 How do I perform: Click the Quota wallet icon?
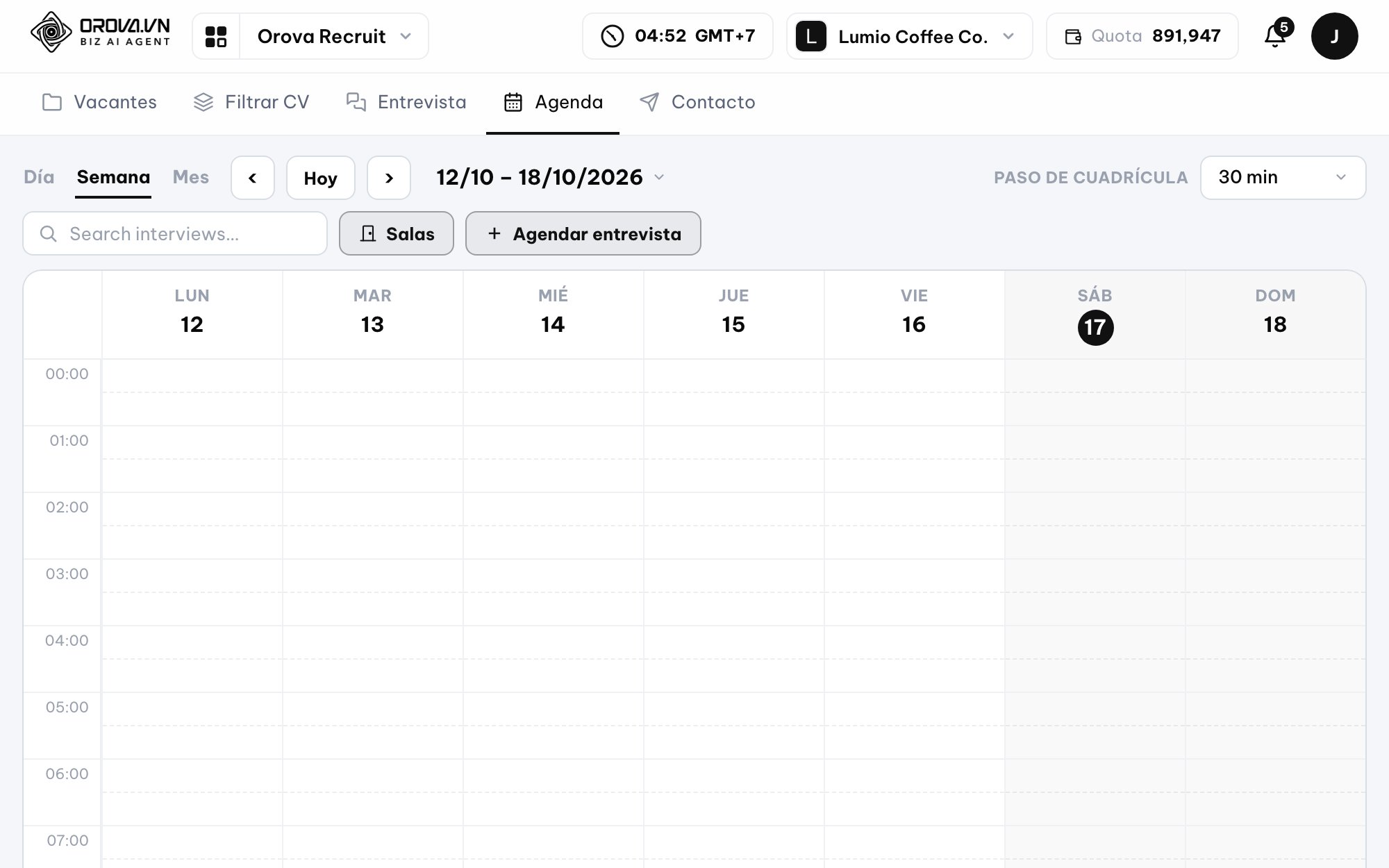click(x=1073, y=37)
